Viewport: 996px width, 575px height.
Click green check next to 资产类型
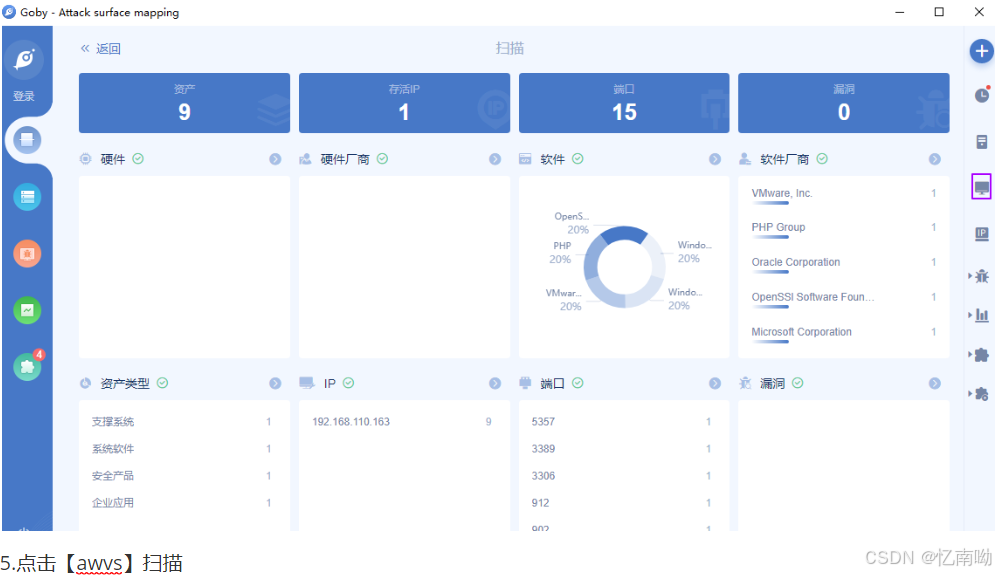click(163, 383)
